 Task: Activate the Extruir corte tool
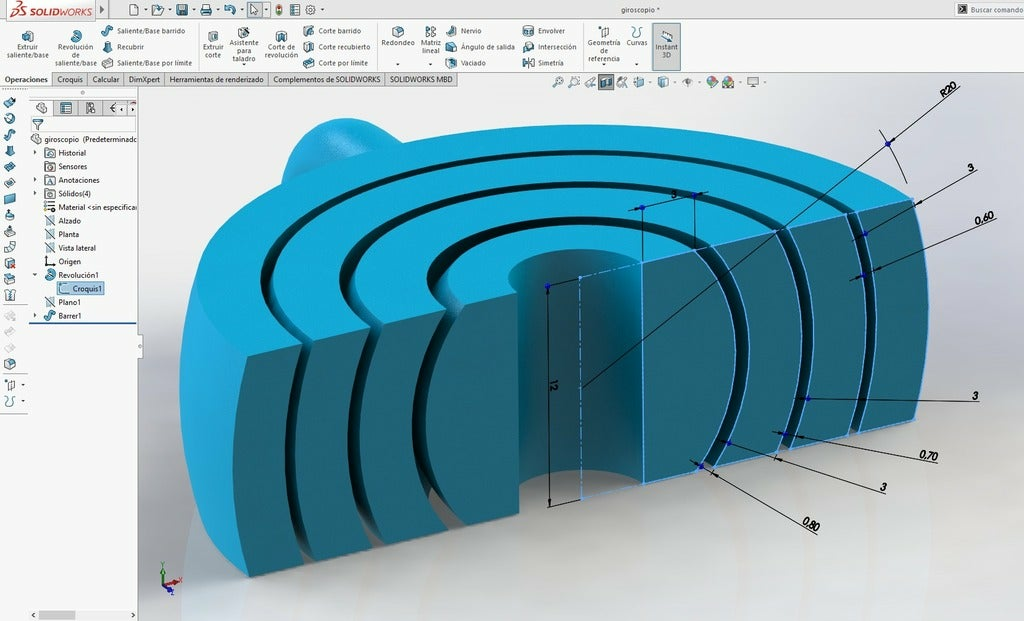[213, 44]
